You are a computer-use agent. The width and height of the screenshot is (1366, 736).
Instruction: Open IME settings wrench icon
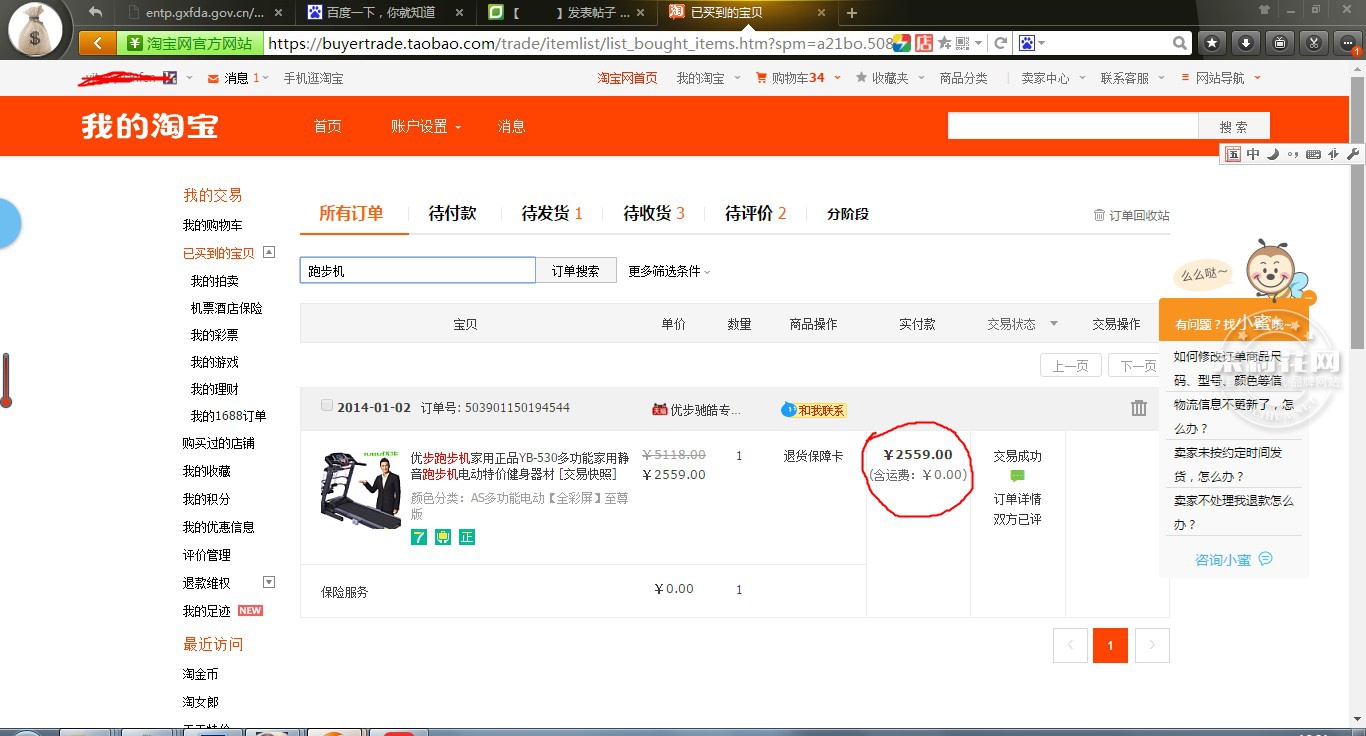coord(1353,154)
